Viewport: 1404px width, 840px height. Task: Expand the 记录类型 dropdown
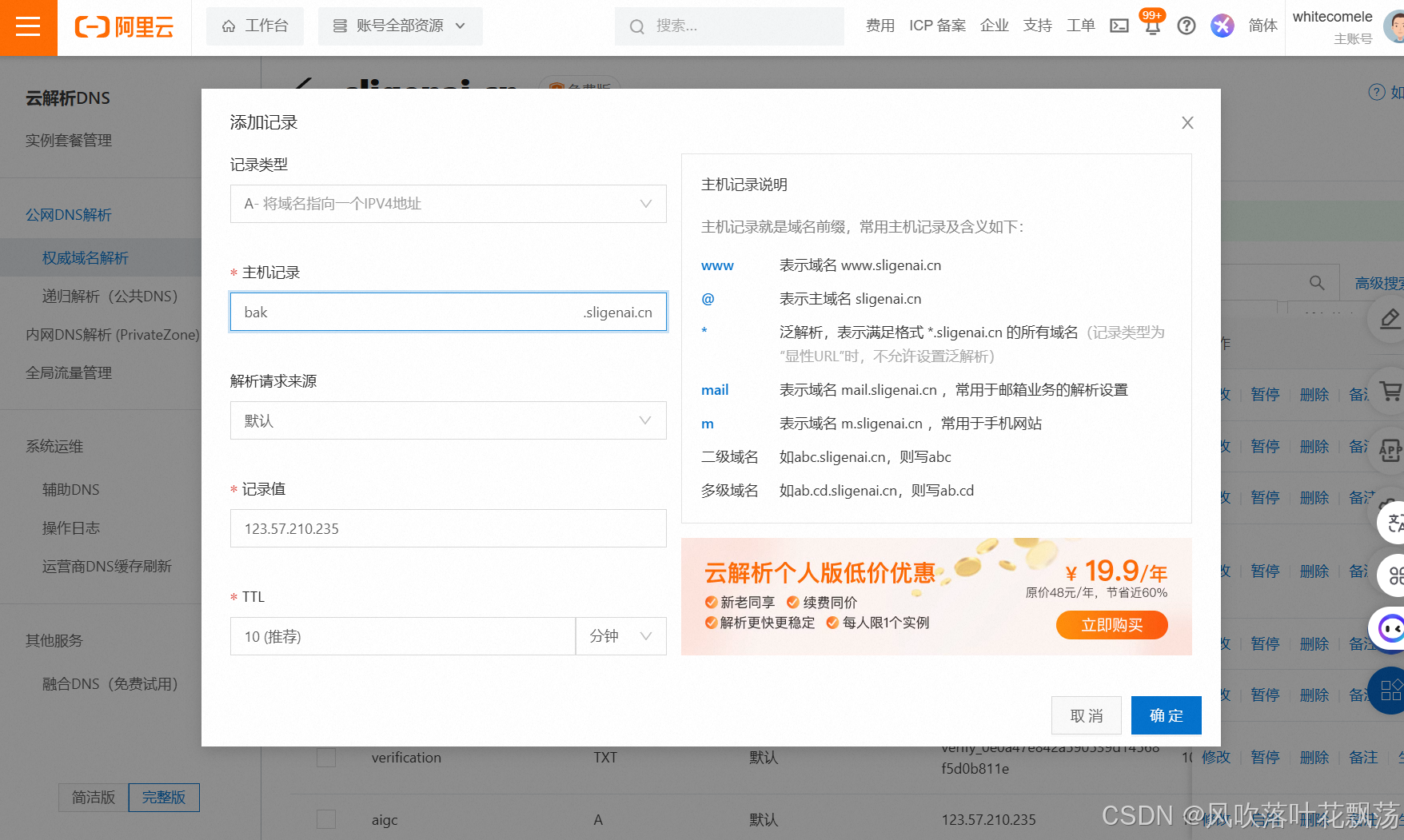pyautogui.click(x=448, y=204)
